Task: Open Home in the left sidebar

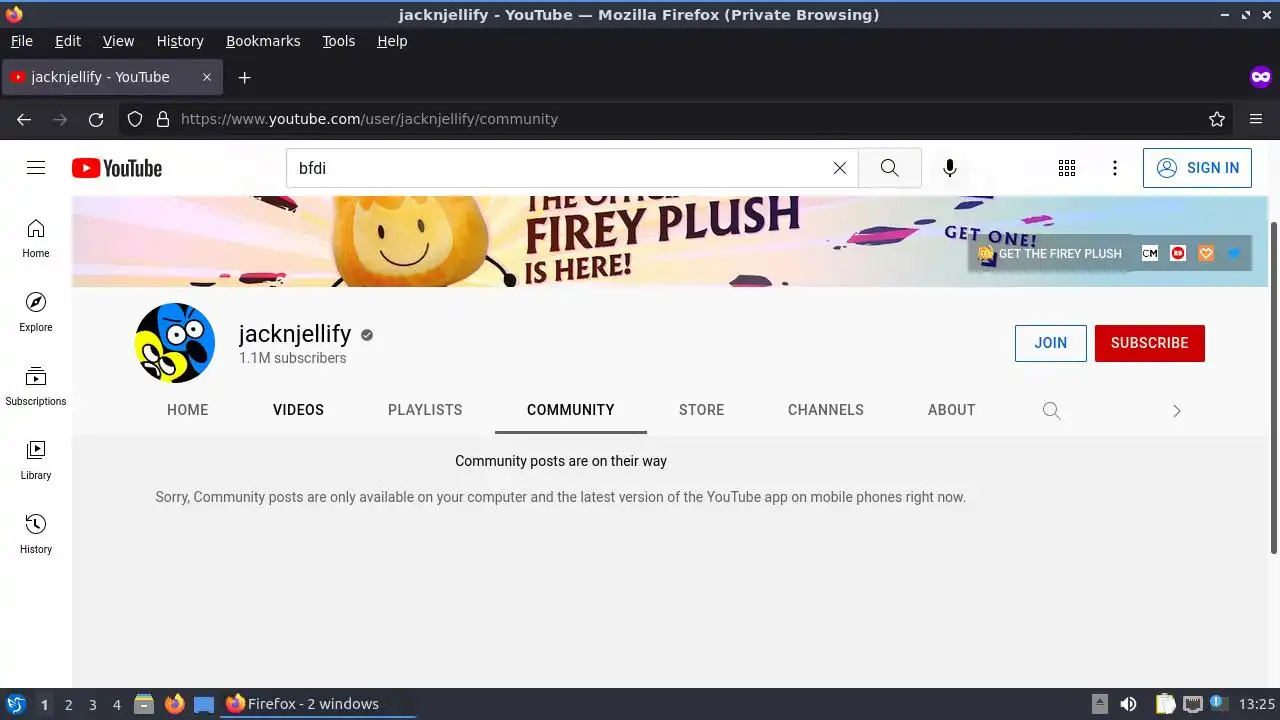Action: coord(36,238)
